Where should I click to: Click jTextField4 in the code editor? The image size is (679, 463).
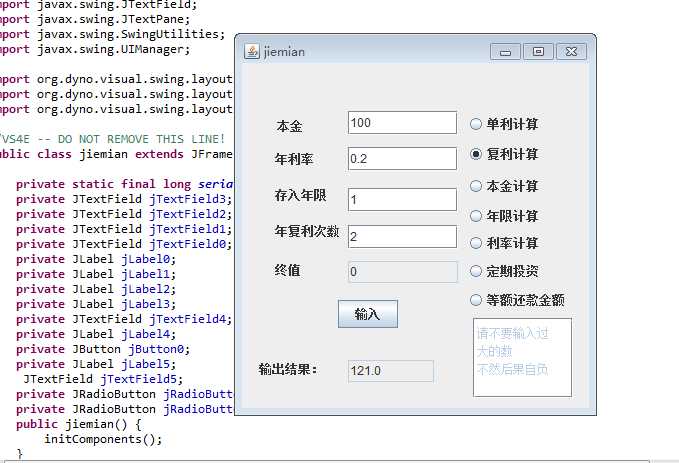[188, 319]
